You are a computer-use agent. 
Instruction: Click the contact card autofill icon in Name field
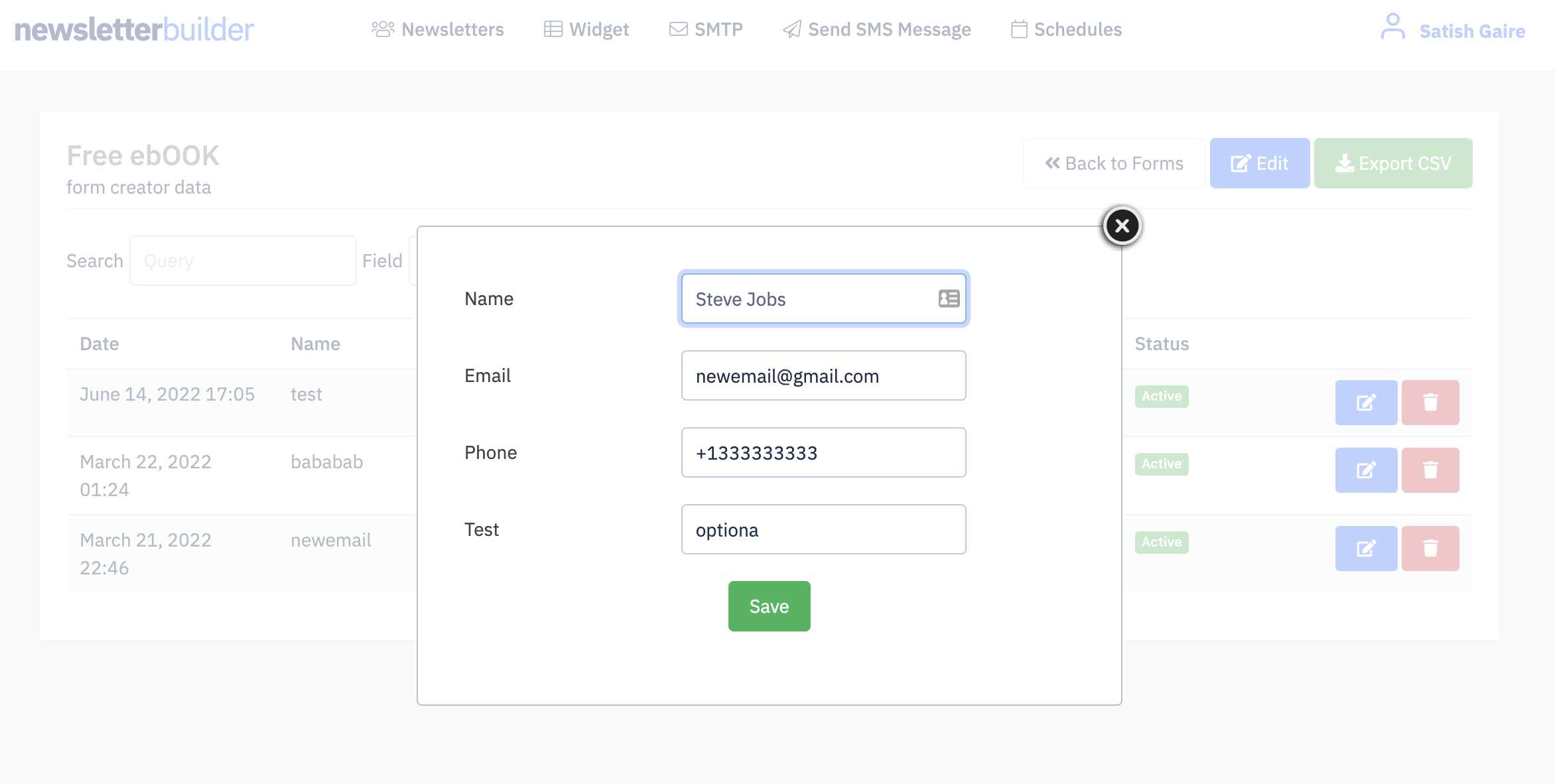[x=949, y=298]
